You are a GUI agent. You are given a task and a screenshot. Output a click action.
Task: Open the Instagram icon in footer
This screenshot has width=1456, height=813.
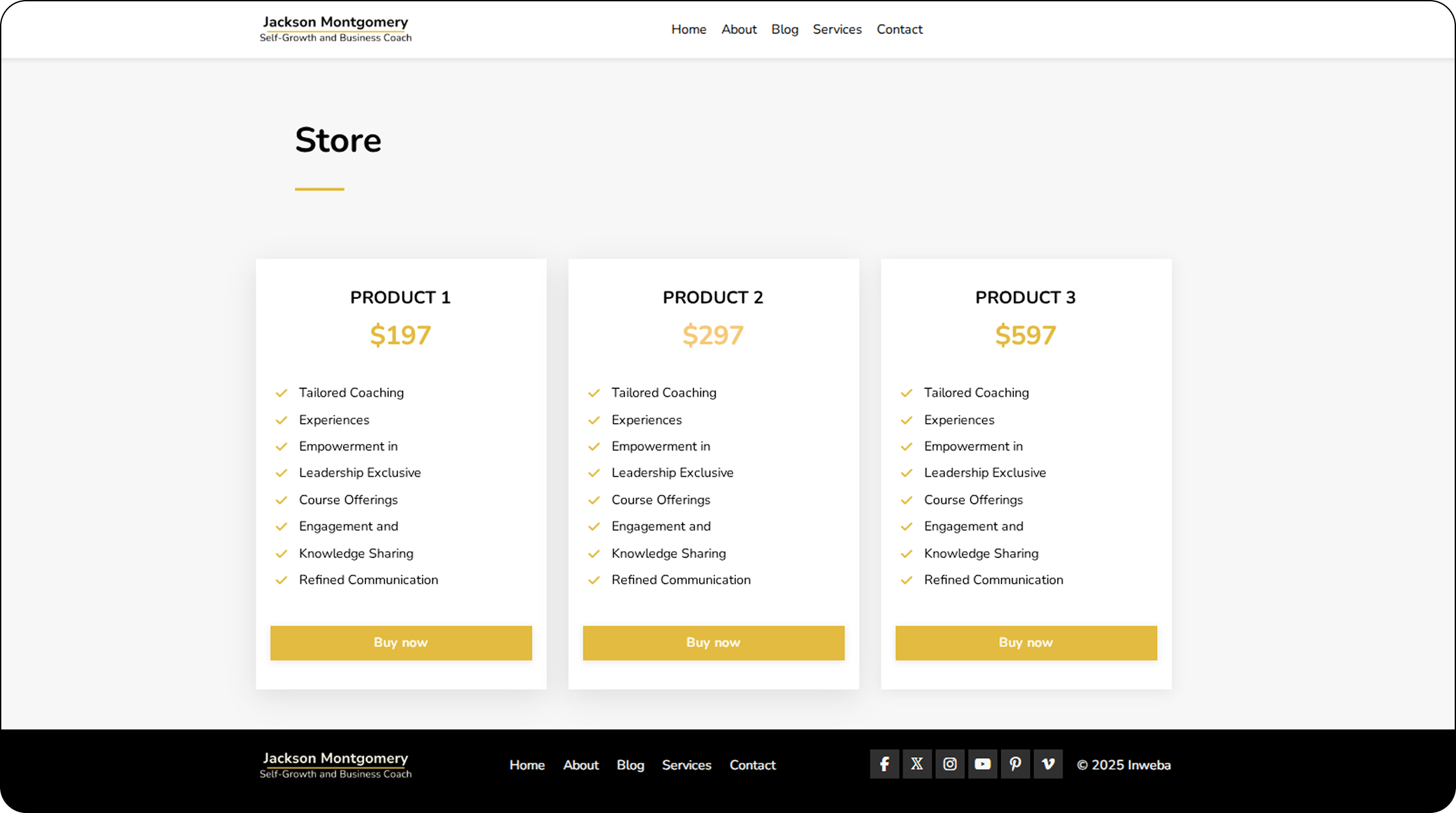pos(950,764)
